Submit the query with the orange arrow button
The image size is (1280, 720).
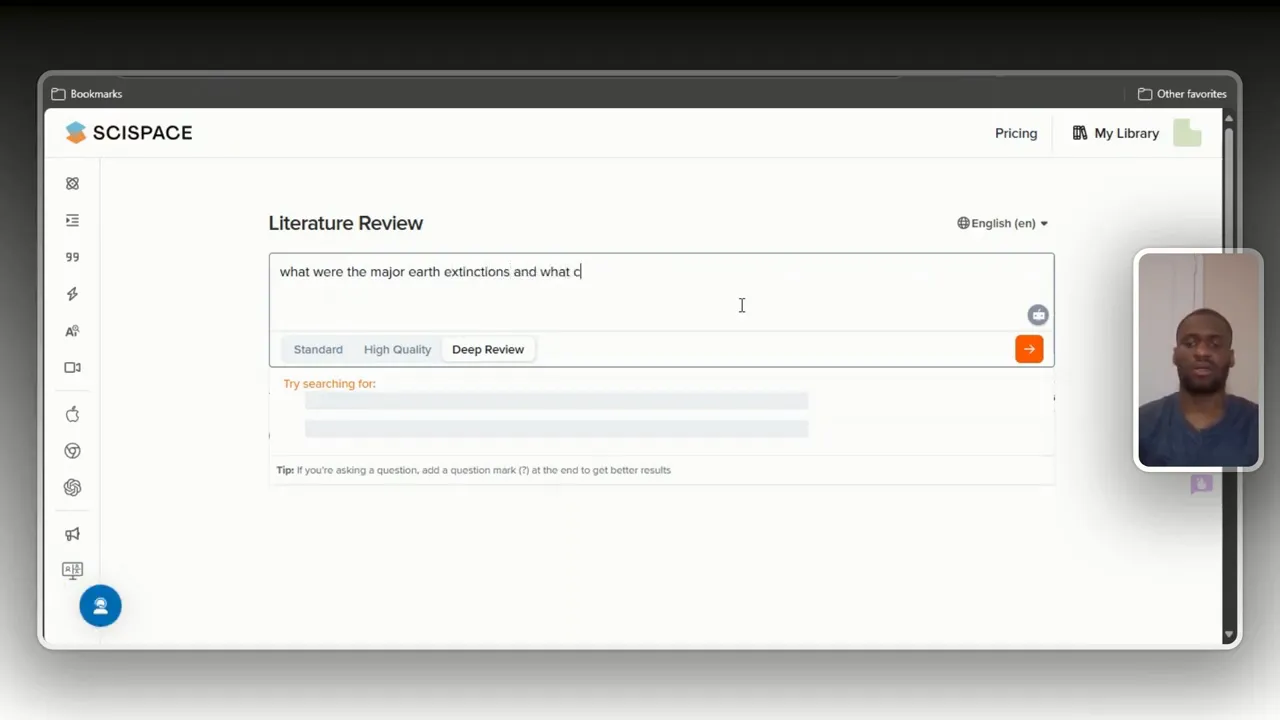tap(1029, 349)
